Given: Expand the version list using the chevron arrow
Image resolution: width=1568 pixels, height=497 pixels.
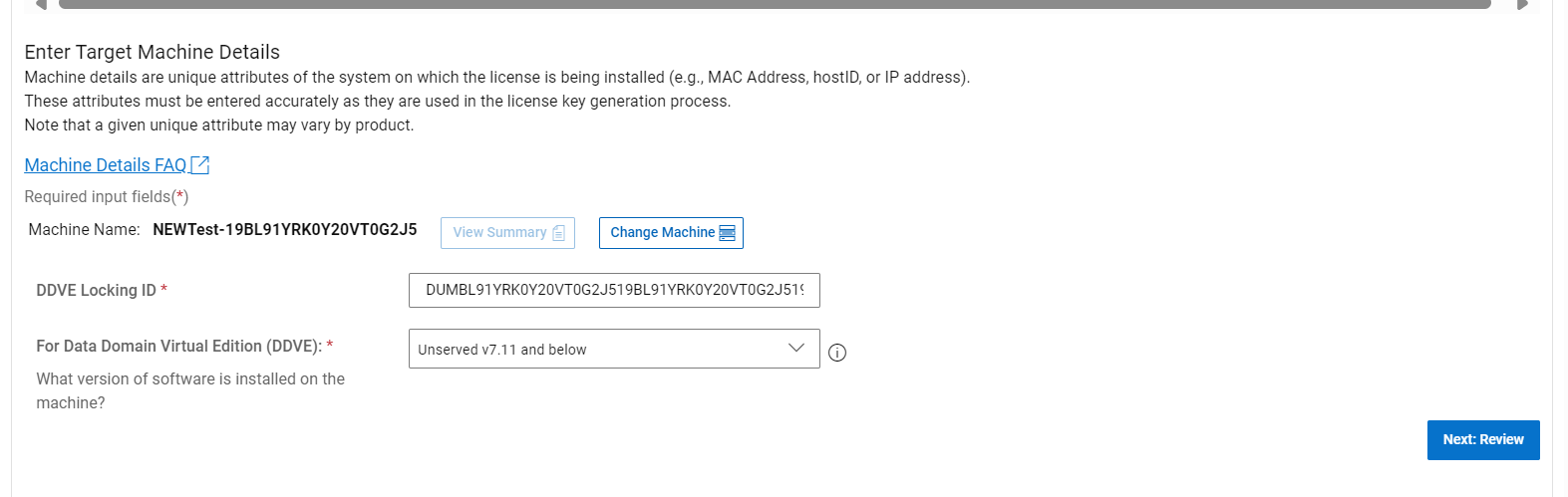Looking at the screenshot, I should pyautogui.click(x=796, y=349).
